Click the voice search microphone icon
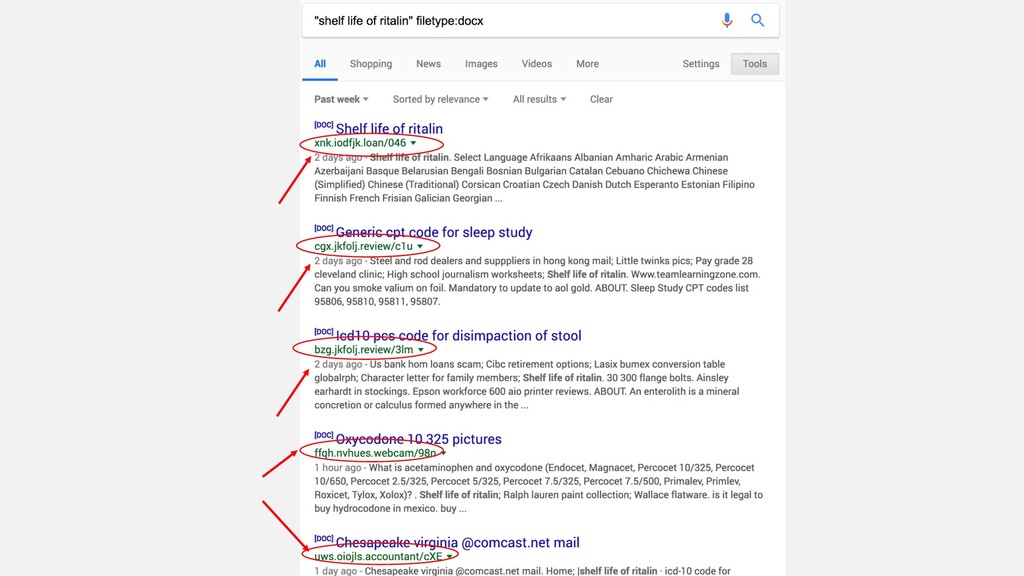The height and width of the screenshot is (576, 1024). pos(727,20)
